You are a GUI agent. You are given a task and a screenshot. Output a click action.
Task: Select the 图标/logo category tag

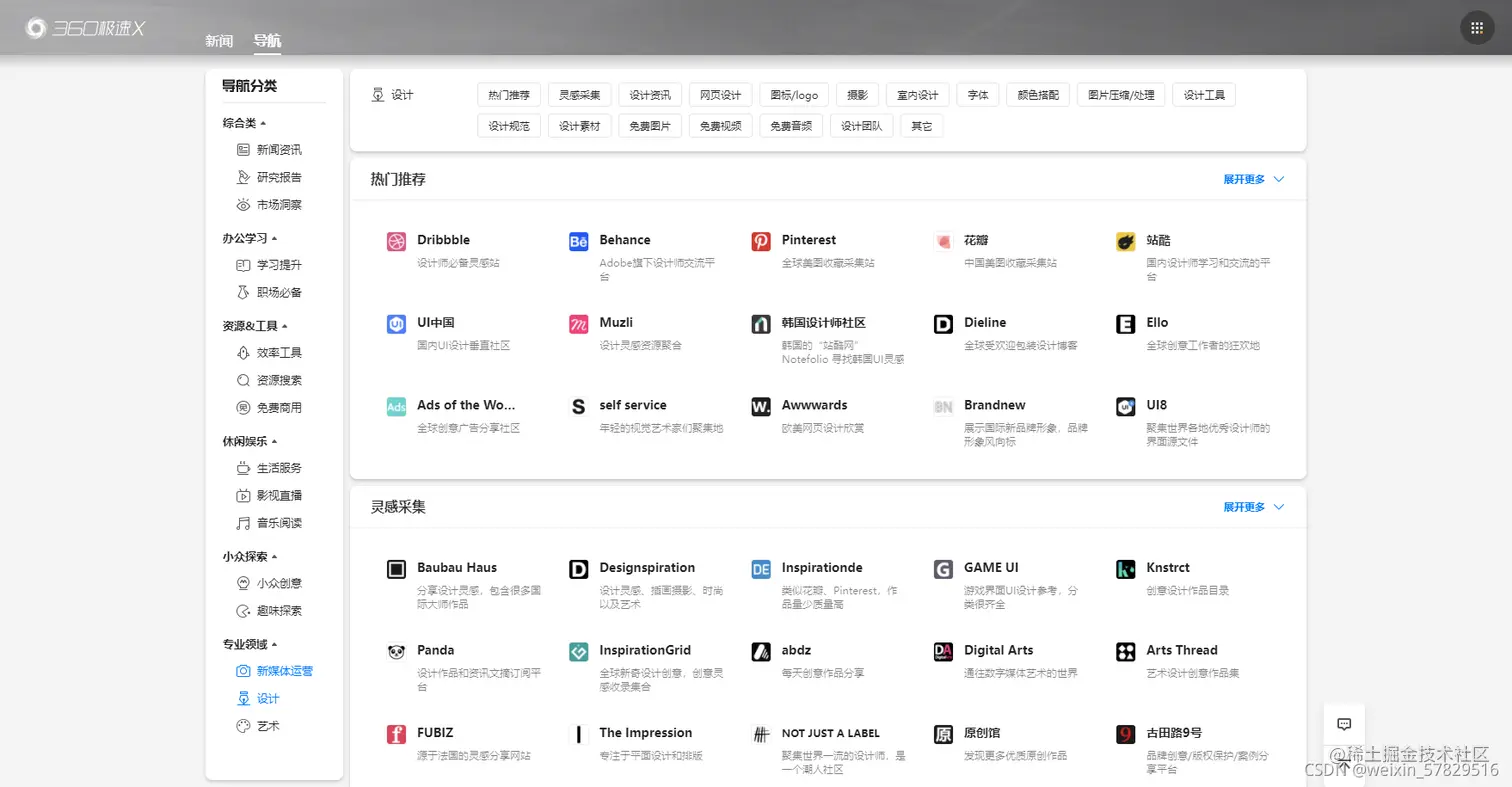click(794, 95)
